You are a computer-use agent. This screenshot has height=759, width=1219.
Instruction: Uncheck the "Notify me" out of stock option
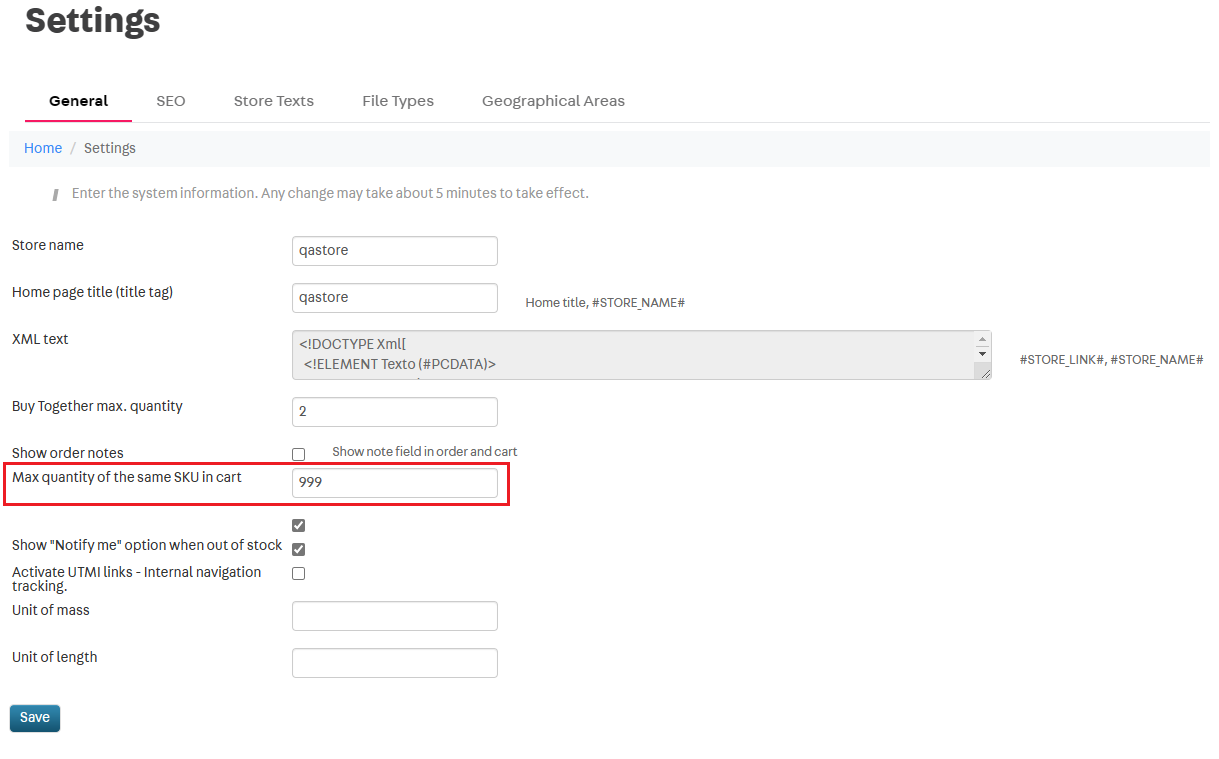pyautogui.click(x=298, y=549)
